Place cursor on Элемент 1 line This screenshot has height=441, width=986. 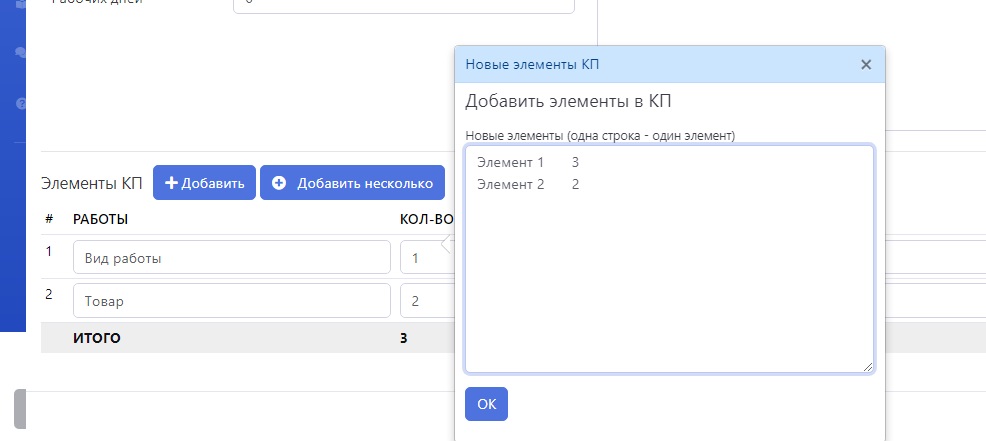528,162
